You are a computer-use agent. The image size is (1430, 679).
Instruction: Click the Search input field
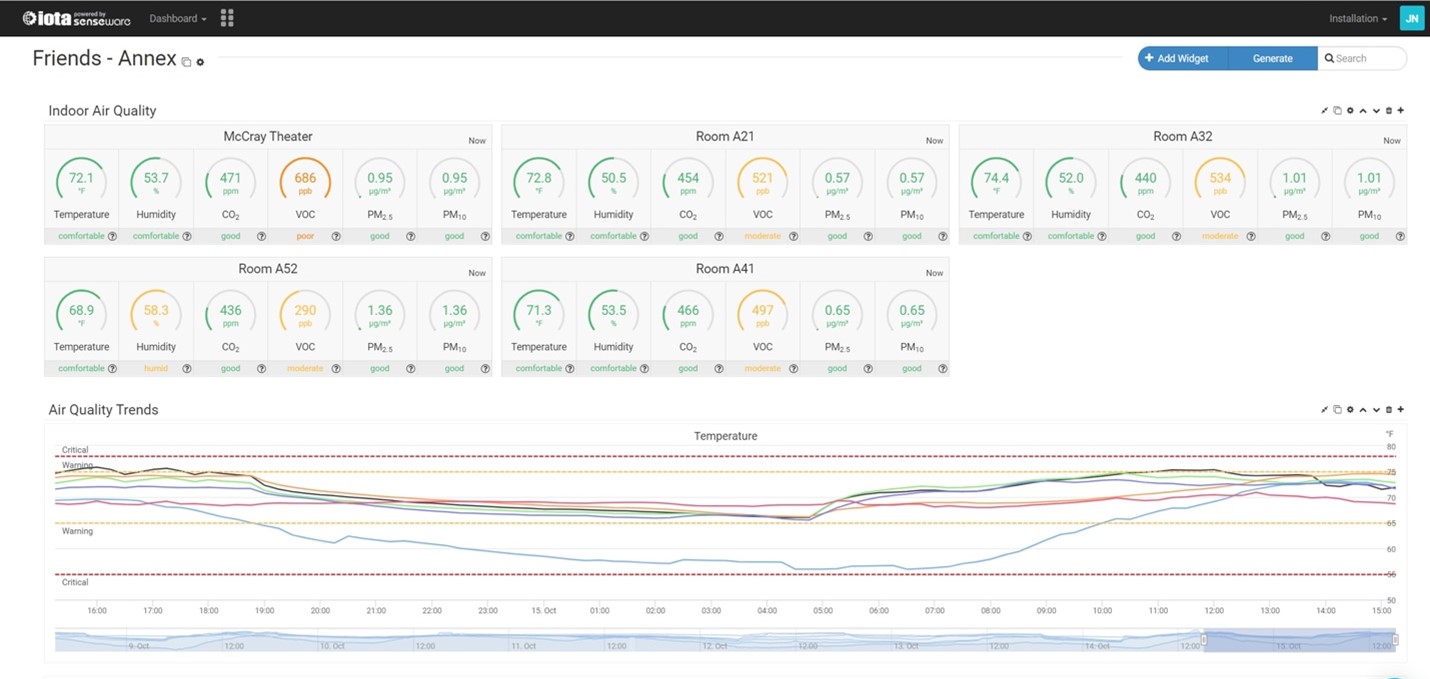(1365, 58)
